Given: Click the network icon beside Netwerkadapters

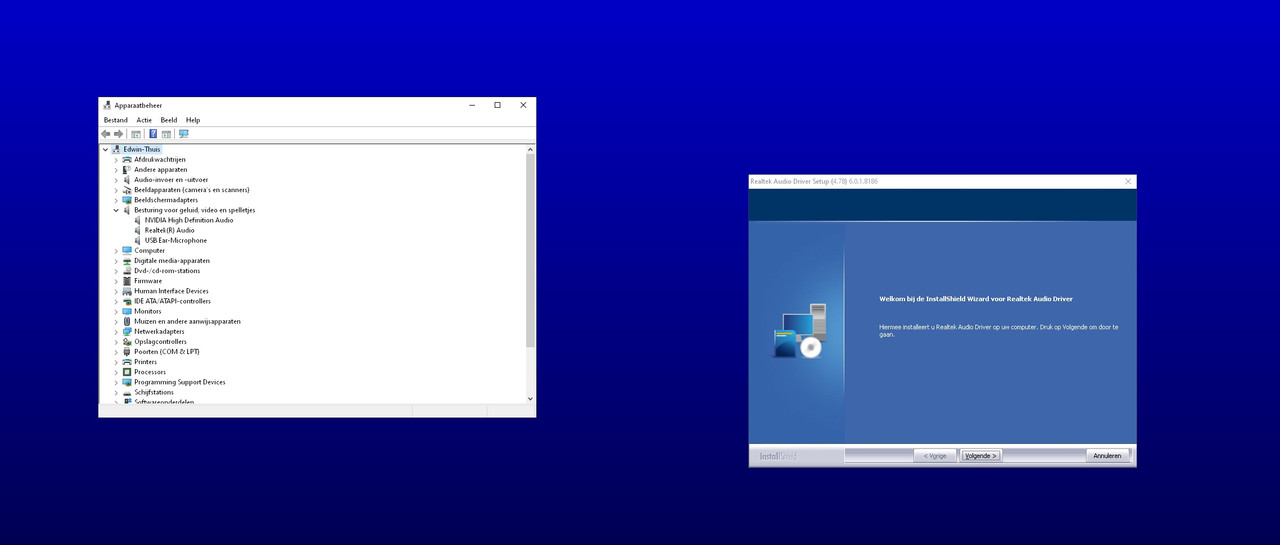Looking at the screenshot, I should pos(127,331).
